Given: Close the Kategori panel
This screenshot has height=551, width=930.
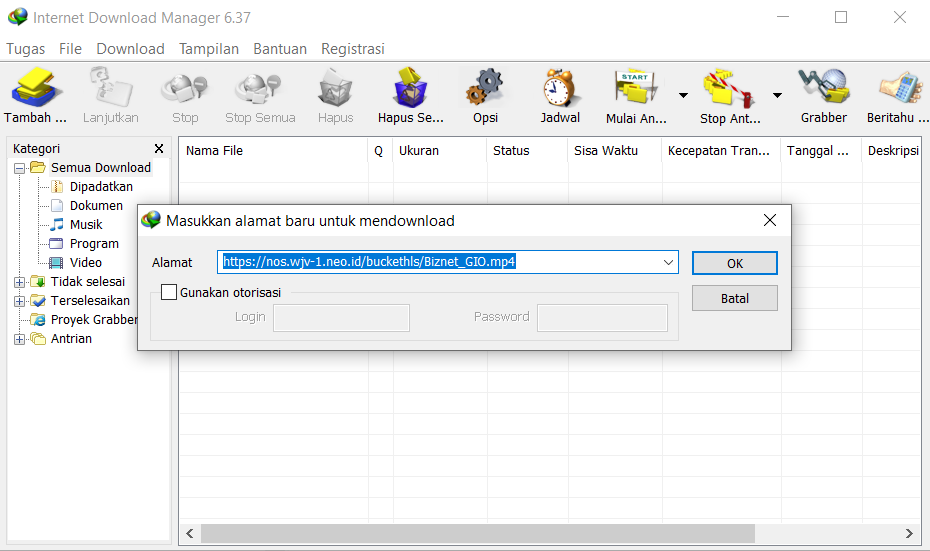Looking at the screenshot, I should [159, 148].
